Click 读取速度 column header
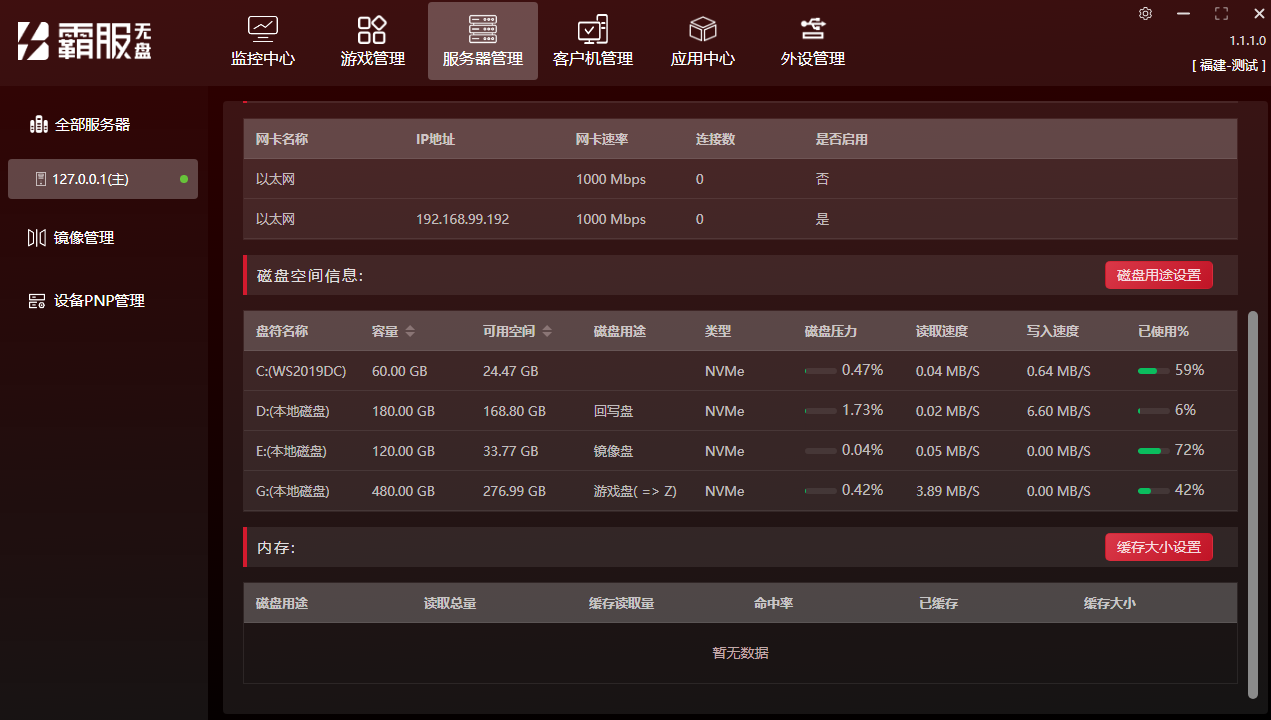The image size is (1271, 720). pos(942,331)
